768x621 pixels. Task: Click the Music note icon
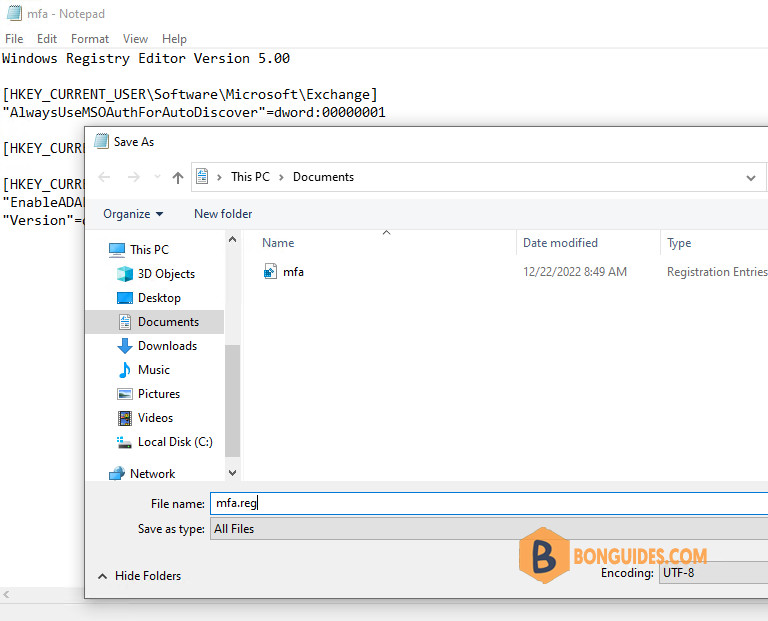click(125, 370)
